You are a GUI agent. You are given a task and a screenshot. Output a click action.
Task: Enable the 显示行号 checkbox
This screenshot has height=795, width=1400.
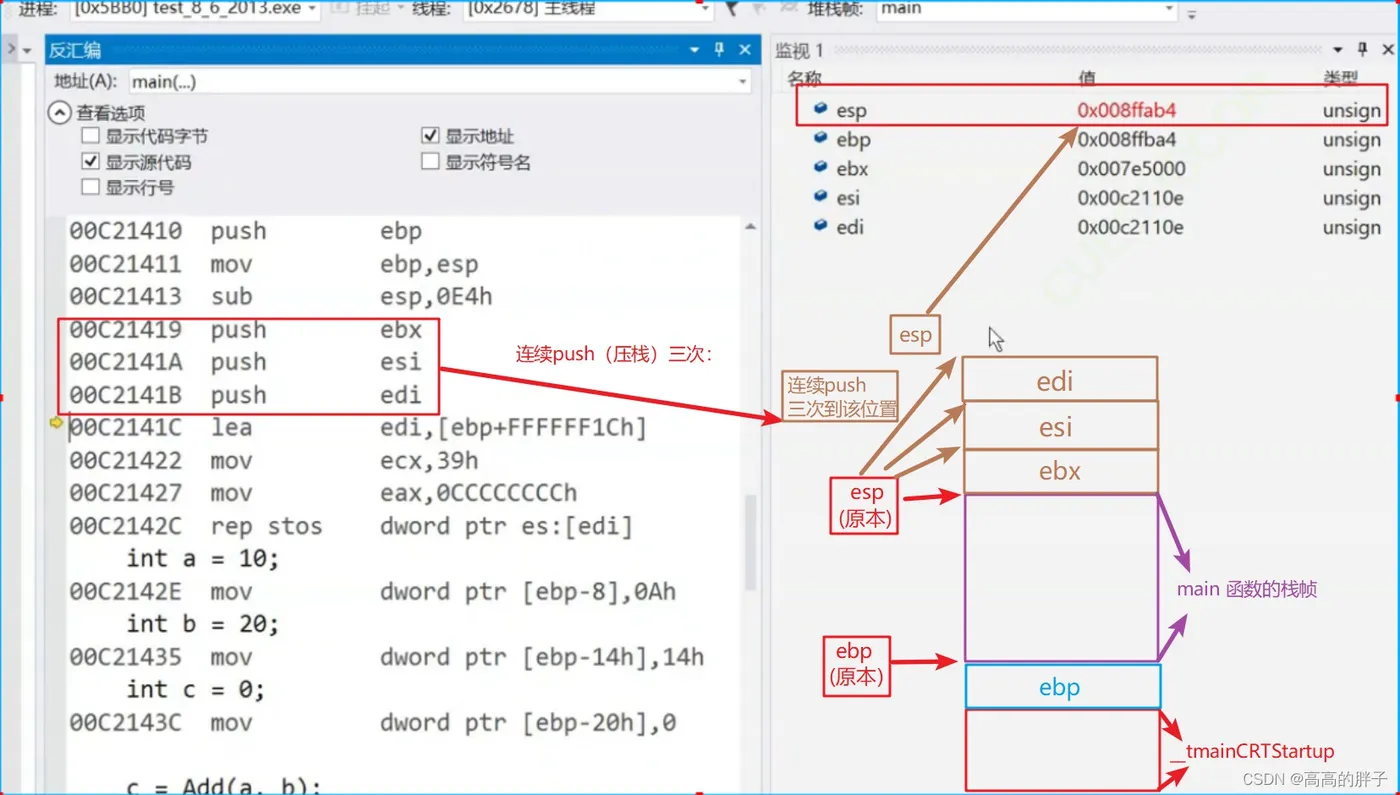coord(91,187)
